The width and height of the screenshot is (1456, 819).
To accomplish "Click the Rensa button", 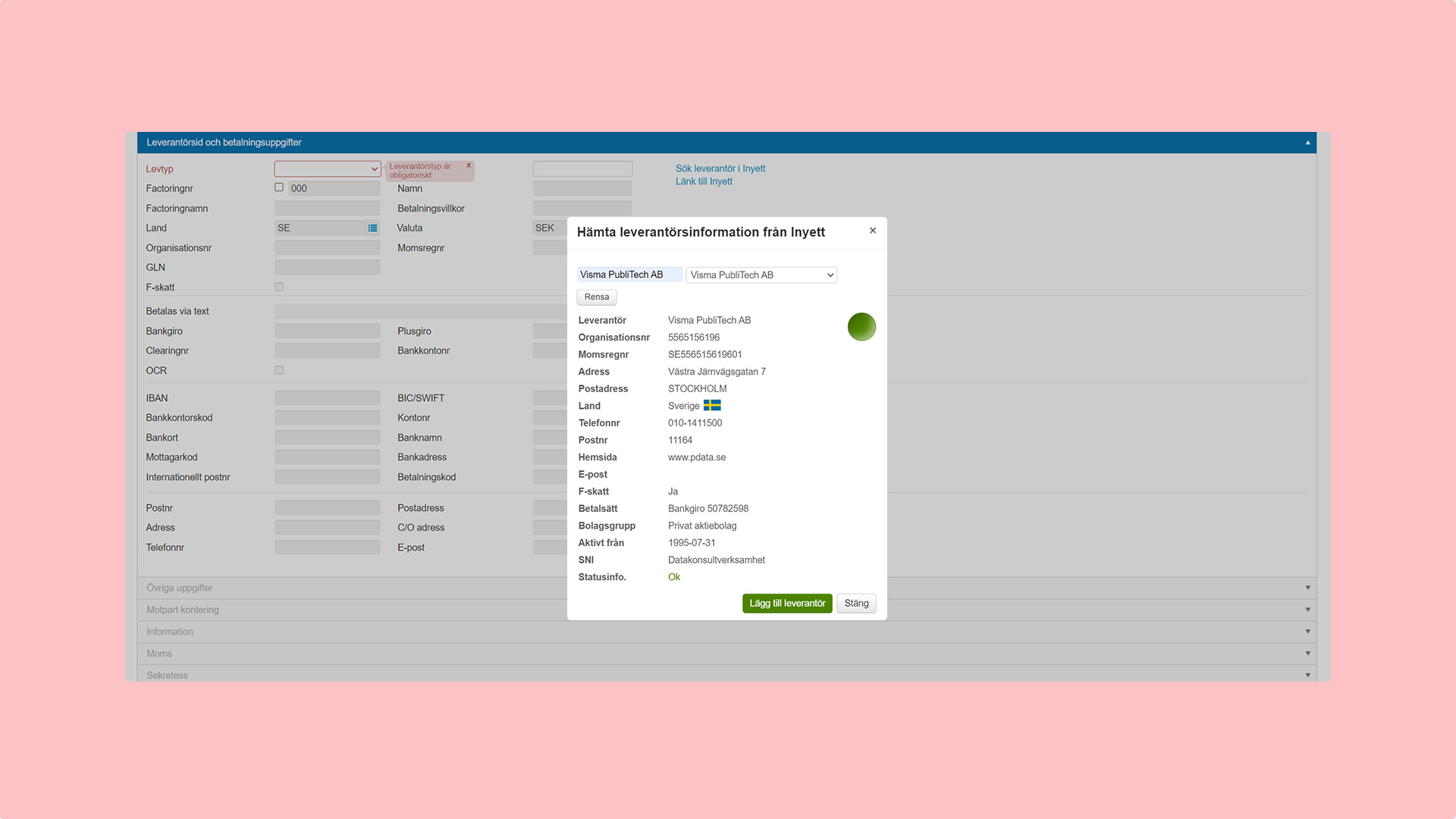I will (597, 297).
